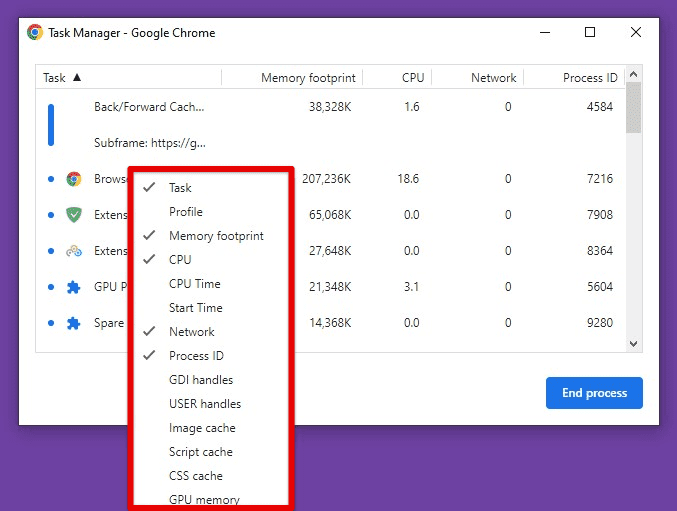This screenshot has height=511, width=677.
Task: Click the memory value 27,648K
Action: pos(330,251)
